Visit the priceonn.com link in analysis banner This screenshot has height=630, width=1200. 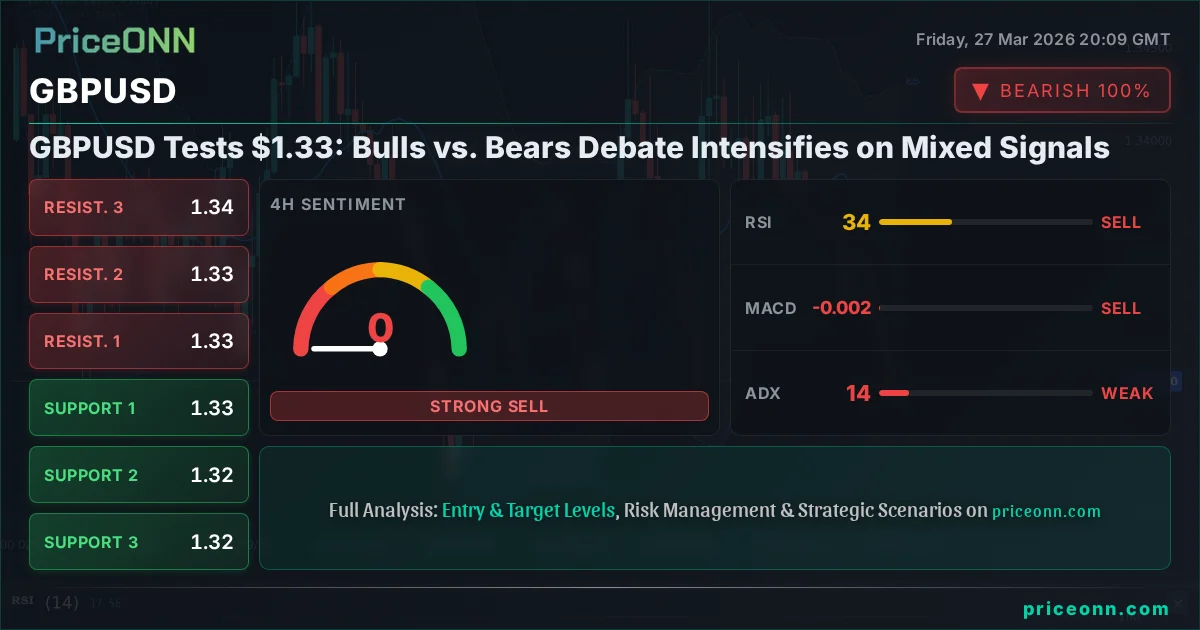tap(1046, 511)
